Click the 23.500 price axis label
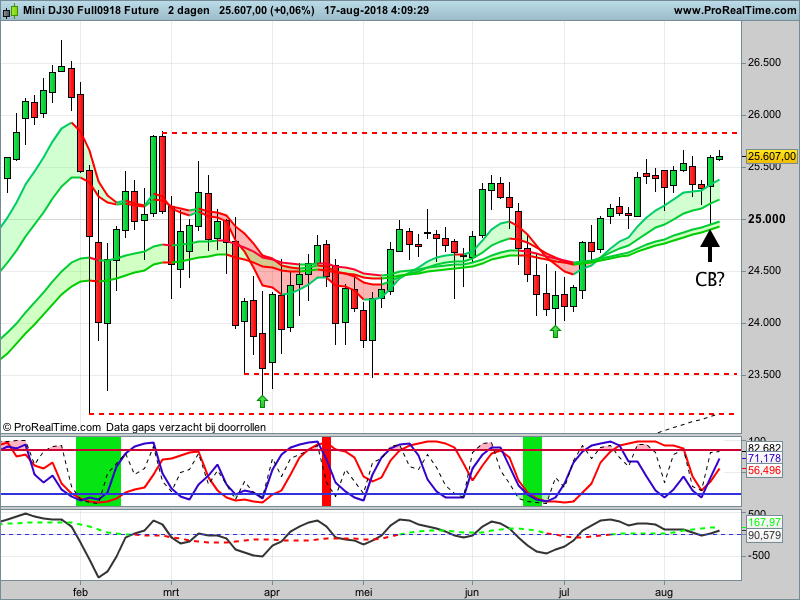 [x=764, y=374]
